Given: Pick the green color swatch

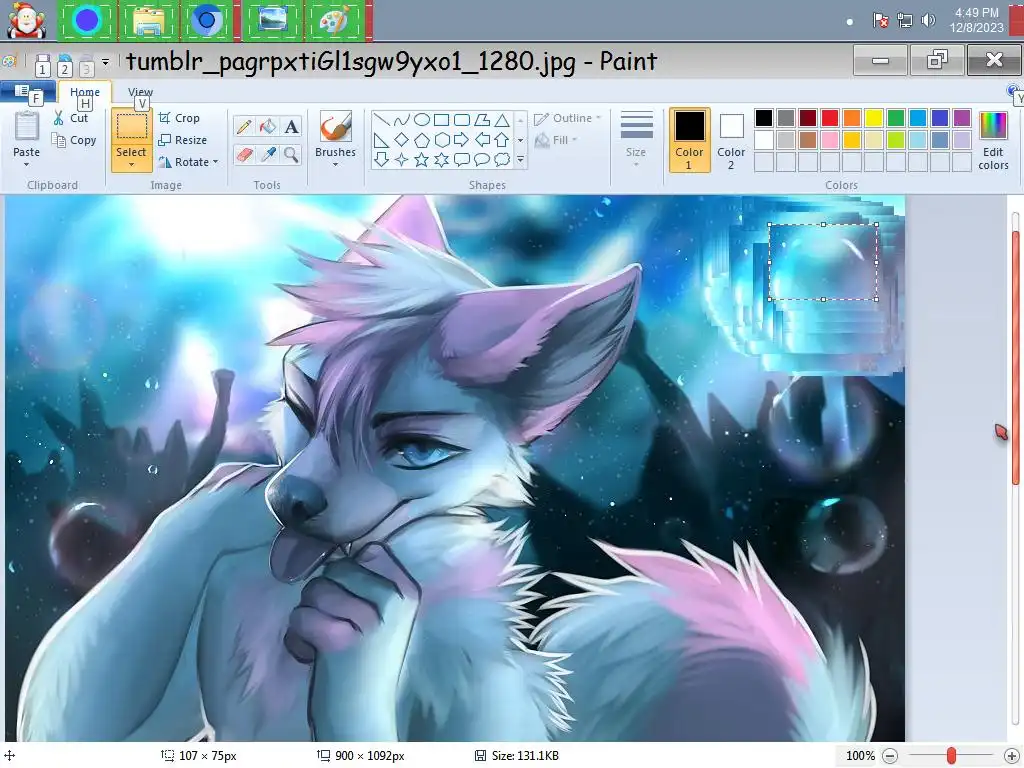Looking at the screenshot, I should pyautogui.click(x=896, y=118).
